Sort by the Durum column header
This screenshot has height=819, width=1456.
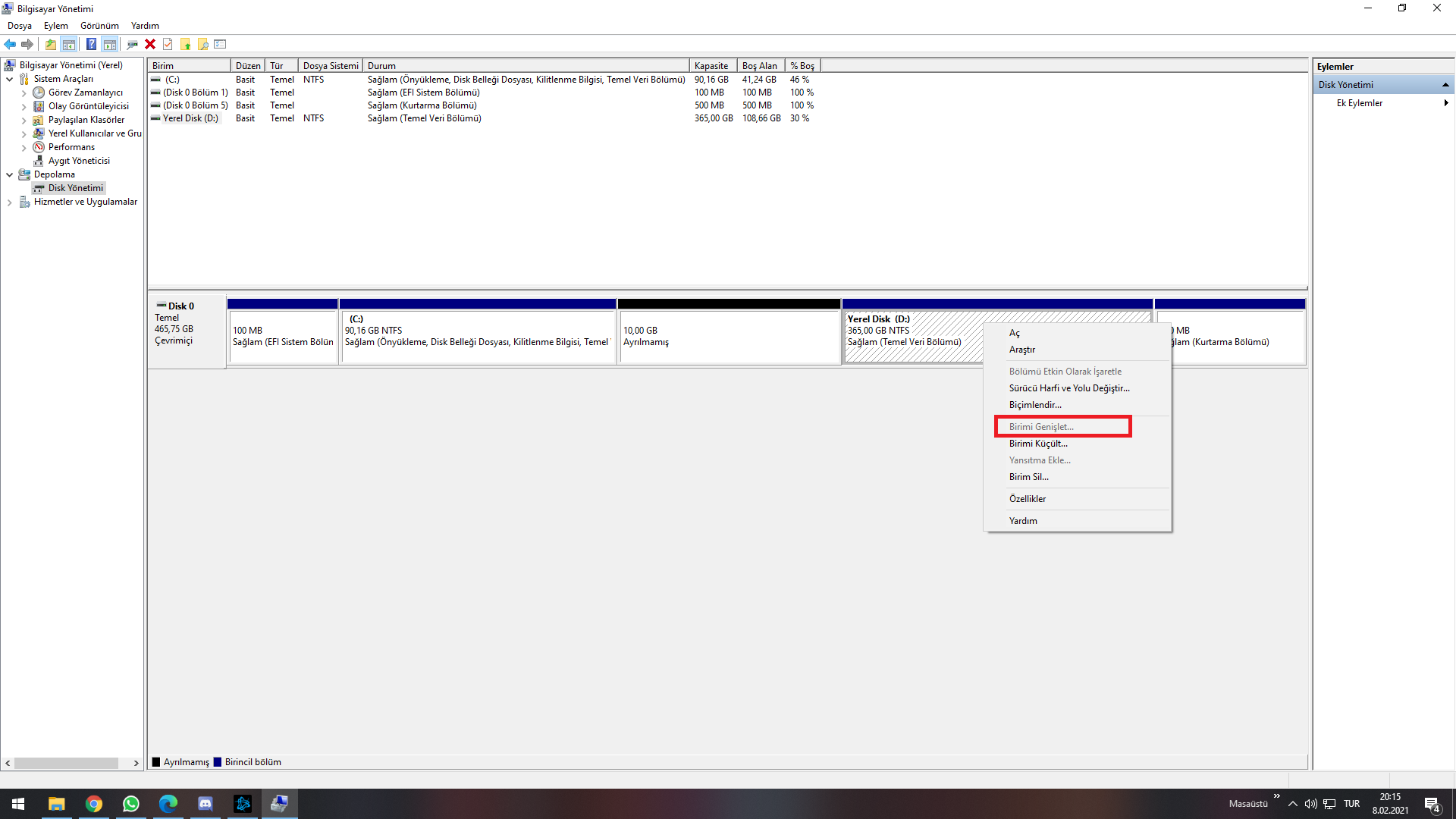(x=526, y=66)
